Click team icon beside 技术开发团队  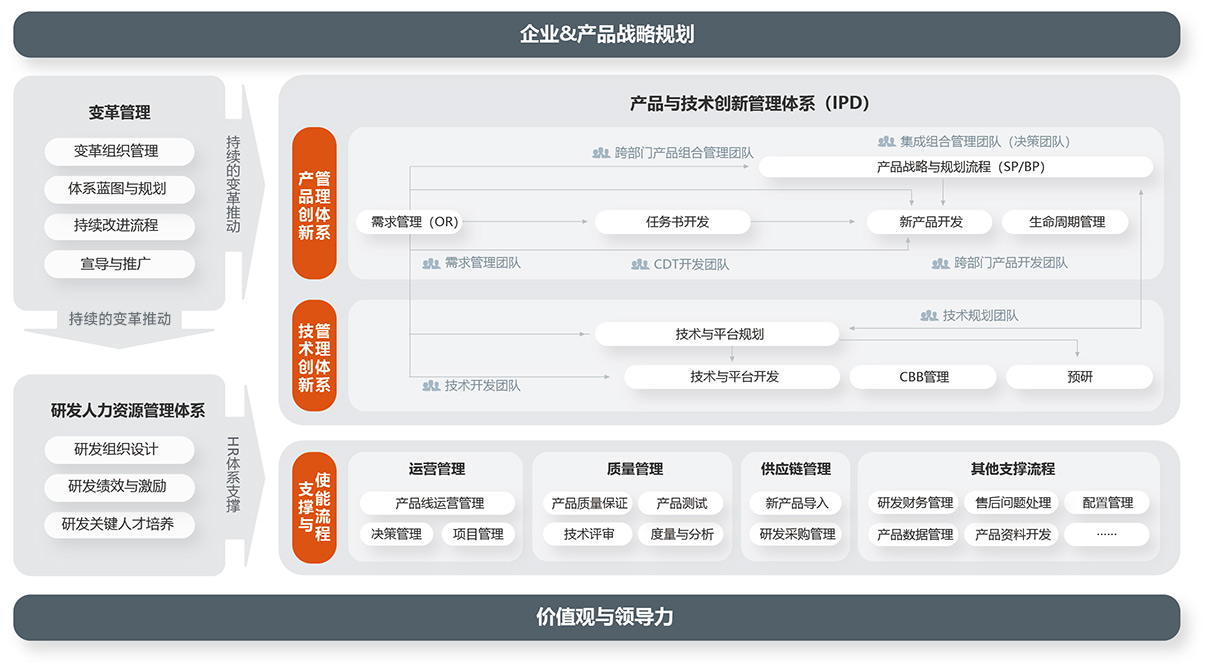coord(431,385)
